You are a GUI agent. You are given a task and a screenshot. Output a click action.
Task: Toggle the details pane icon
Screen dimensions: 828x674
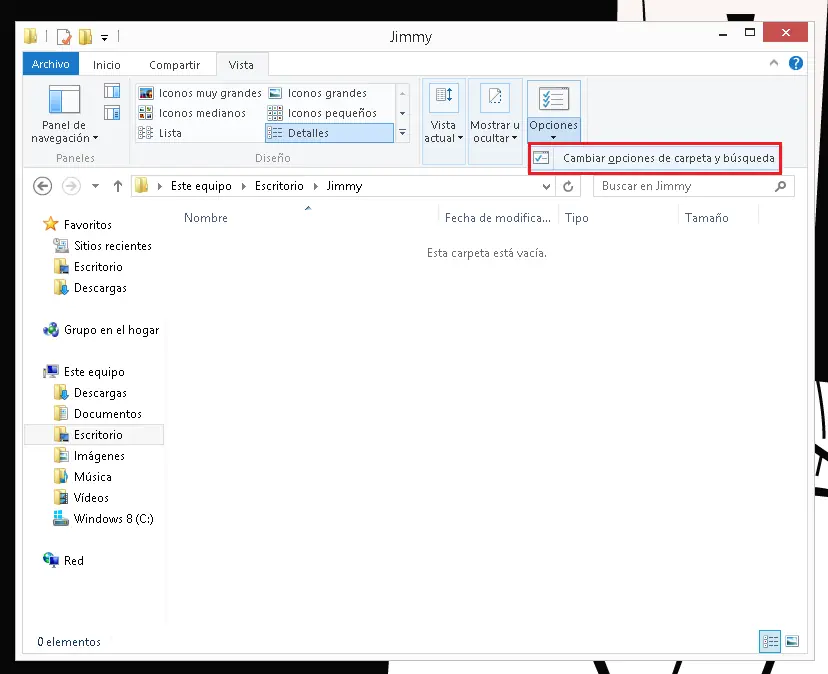(112, 113)
